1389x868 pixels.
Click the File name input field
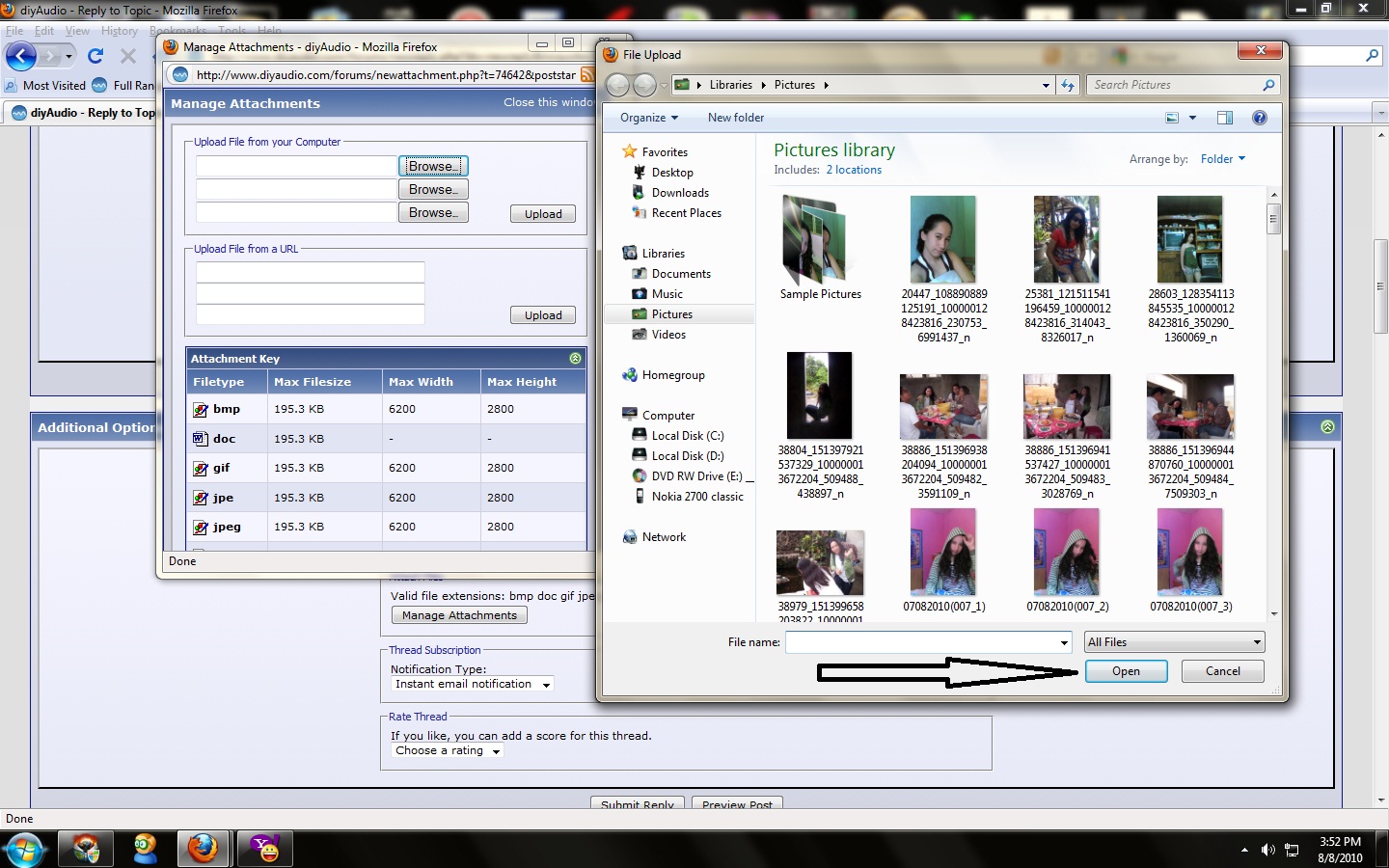[x=922, y=642]
